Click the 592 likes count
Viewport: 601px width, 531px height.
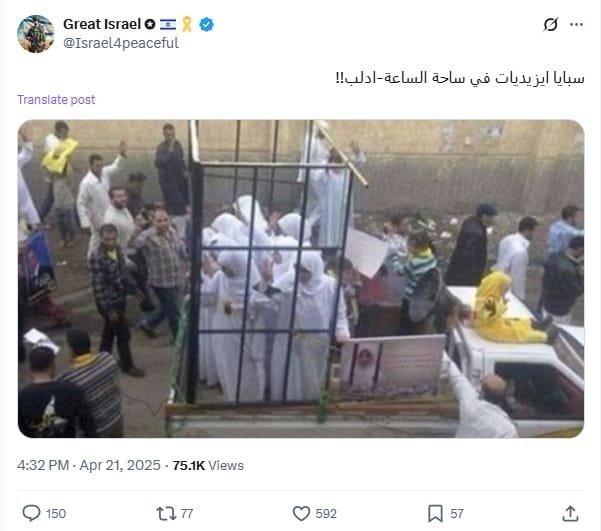(x=326, y=514)
